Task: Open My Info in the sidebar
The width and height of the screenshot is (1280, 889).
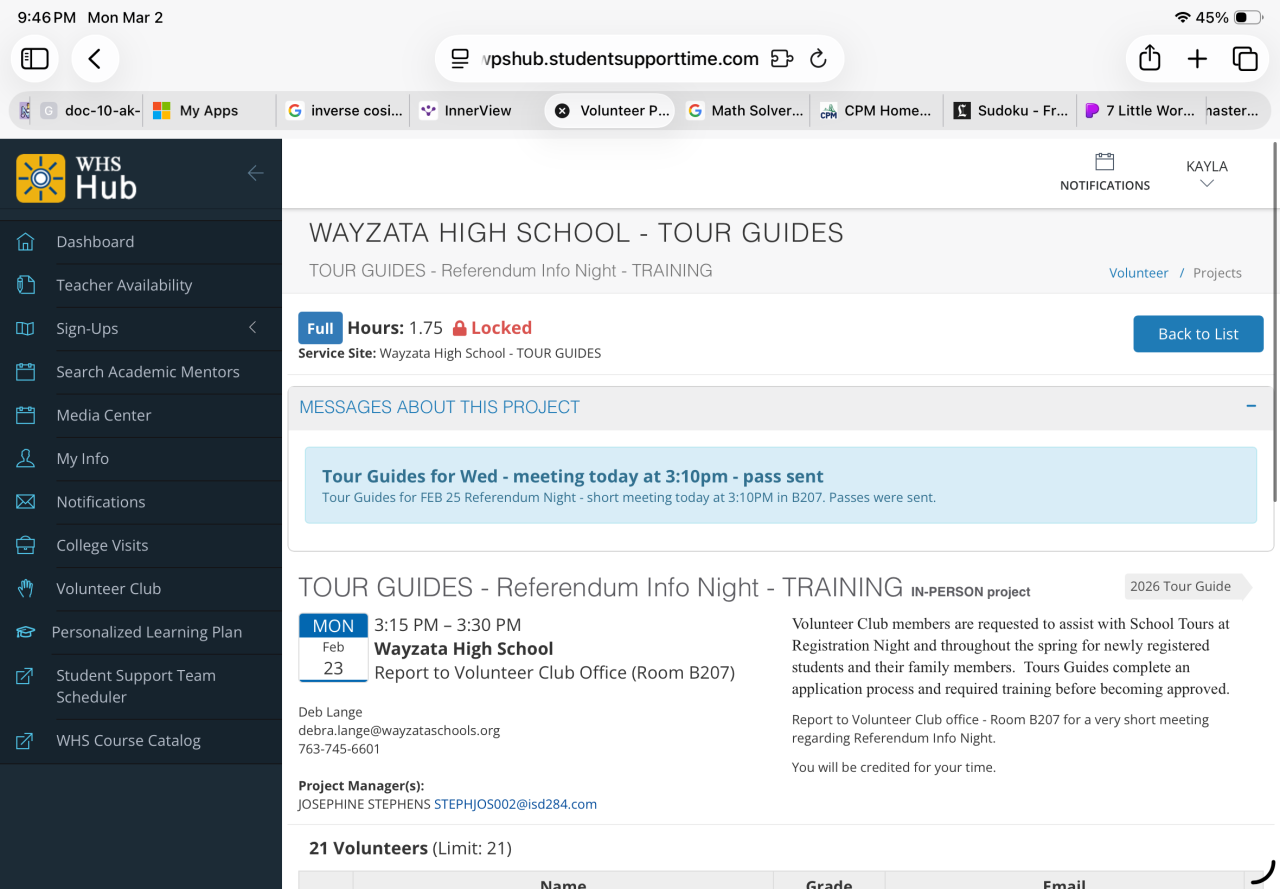Action: click(83, 459)
